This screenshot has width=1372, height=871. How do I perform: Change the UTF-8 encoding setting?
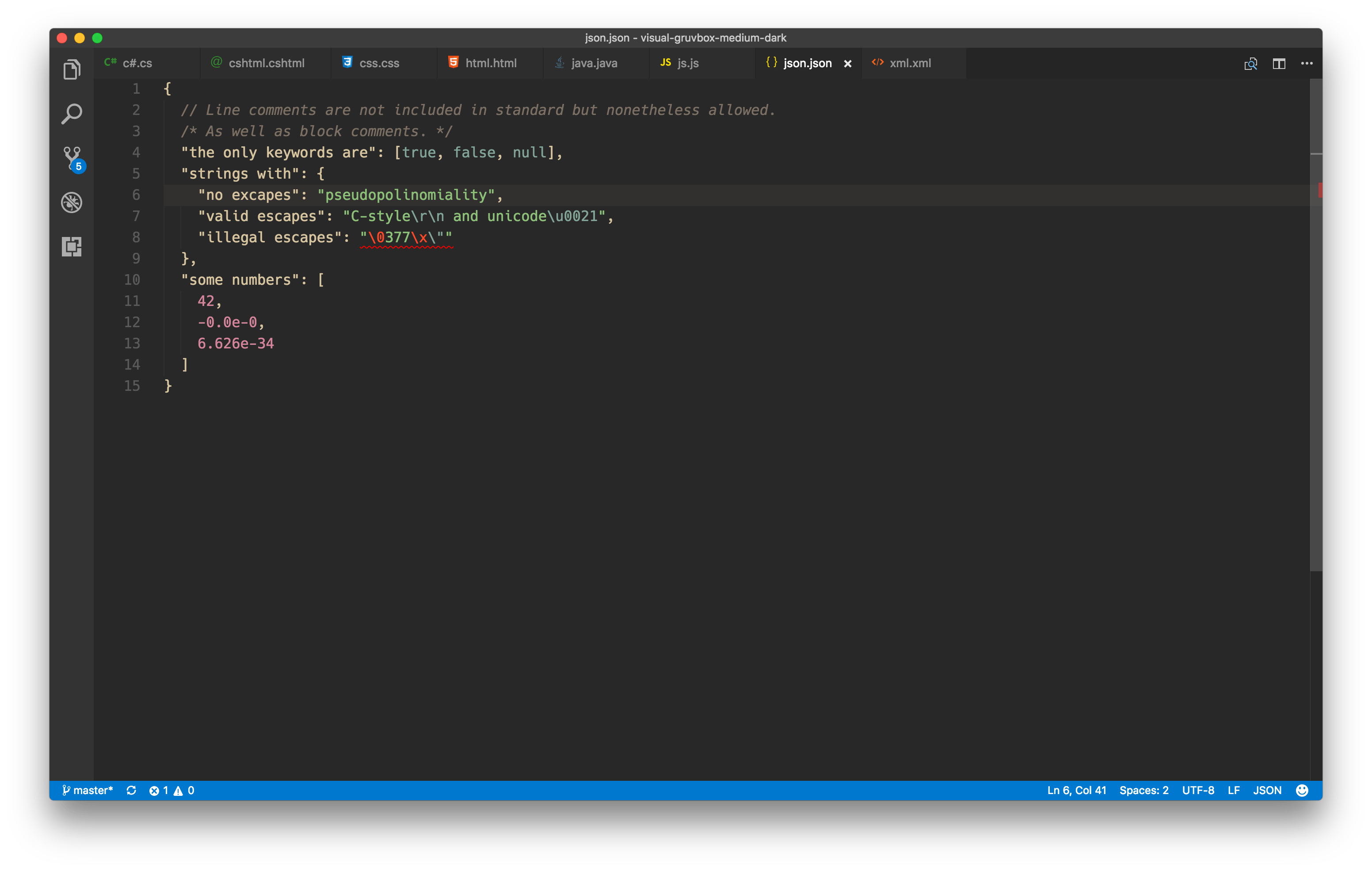coord(1198,790)
